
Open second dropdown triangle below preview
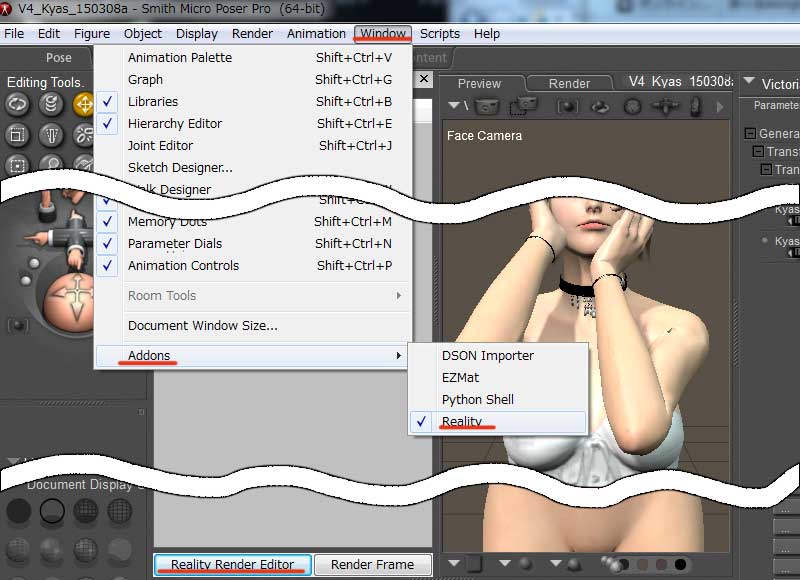[x=505, y=563]
